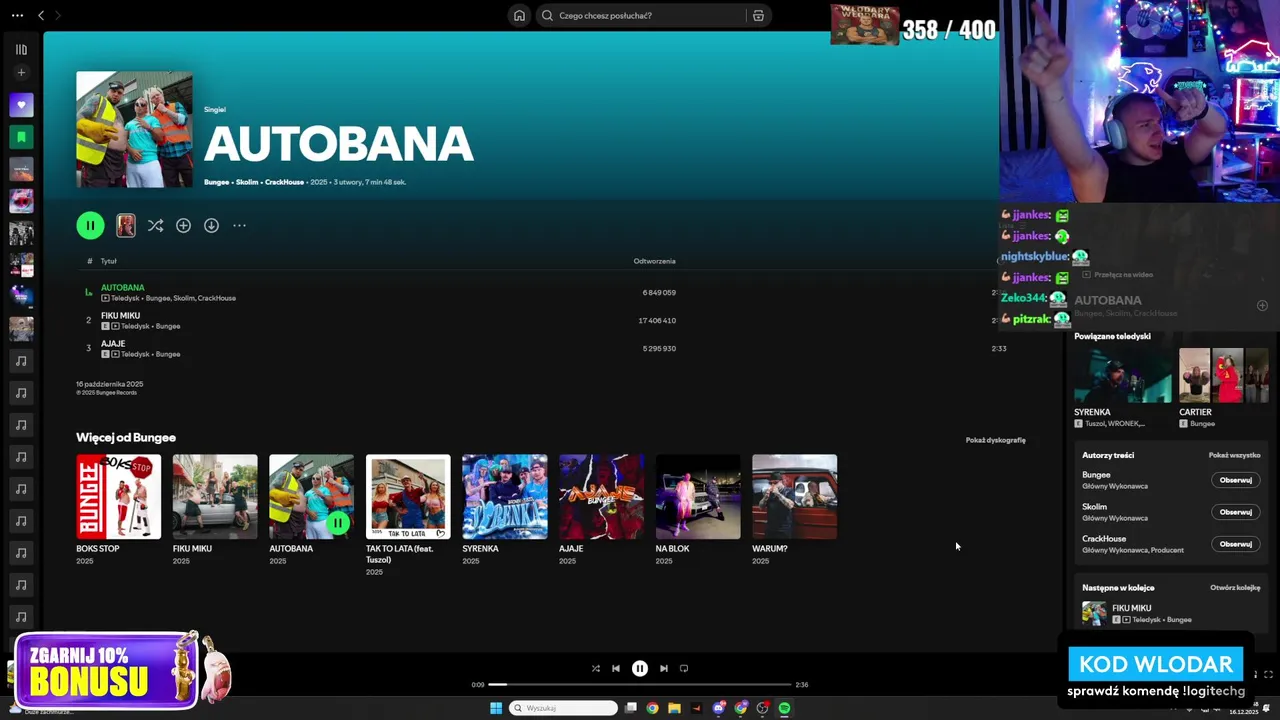Follow CrackHouse with Obserwuj button
The height and width of the screenshot is (720, 1280).
click(1235, 544)
